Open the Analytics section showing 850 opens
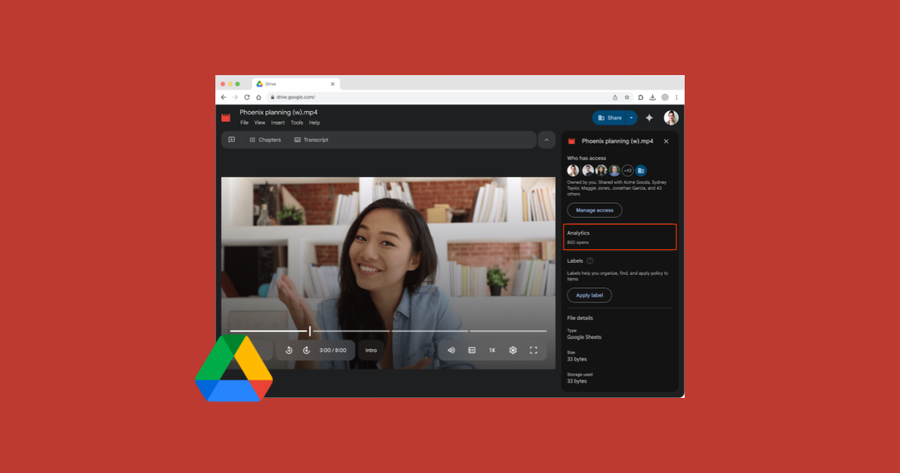Viewport: 900px width, 473px height. [x=620, y=237]
